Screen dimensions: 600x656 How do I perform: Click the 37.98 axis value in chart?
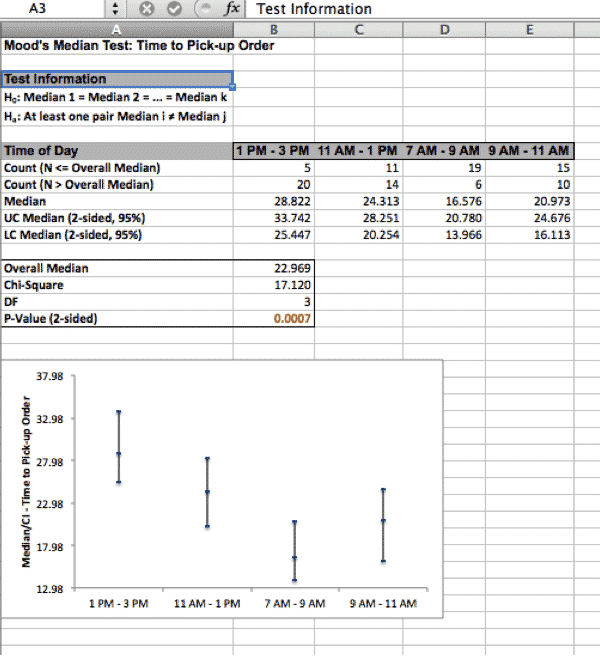(49, 376)
